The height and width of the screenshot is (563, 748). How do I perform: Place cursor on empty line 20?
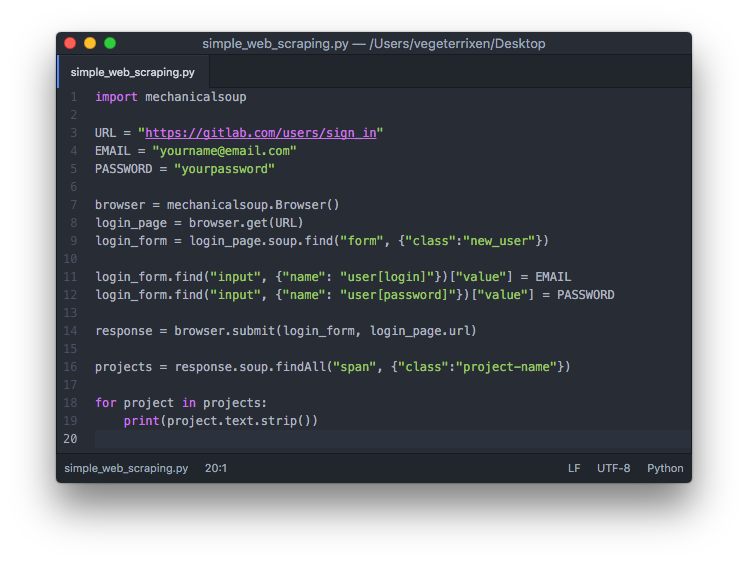click(x=393, y=439)
